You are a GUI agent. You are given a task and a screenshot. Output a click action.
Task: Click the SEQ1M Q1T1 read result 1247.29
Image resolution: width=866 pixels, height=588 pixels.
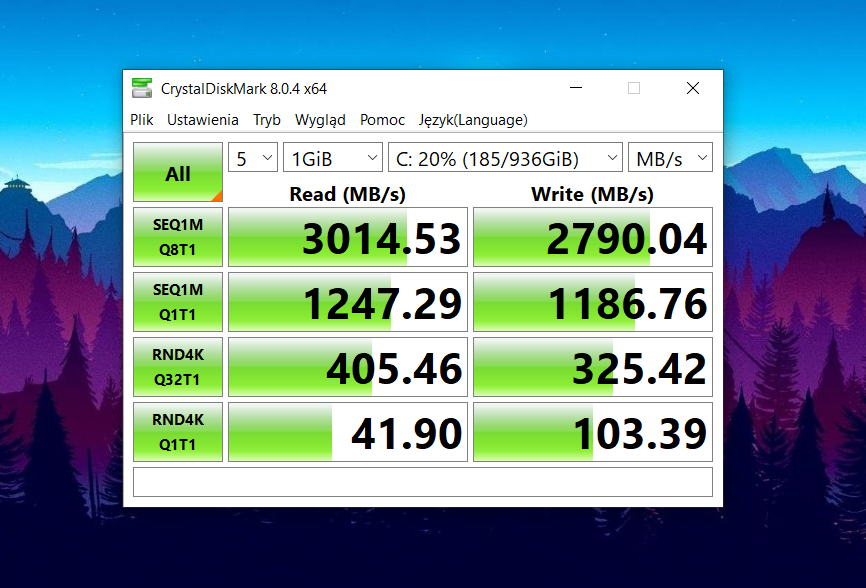(348, 302)
